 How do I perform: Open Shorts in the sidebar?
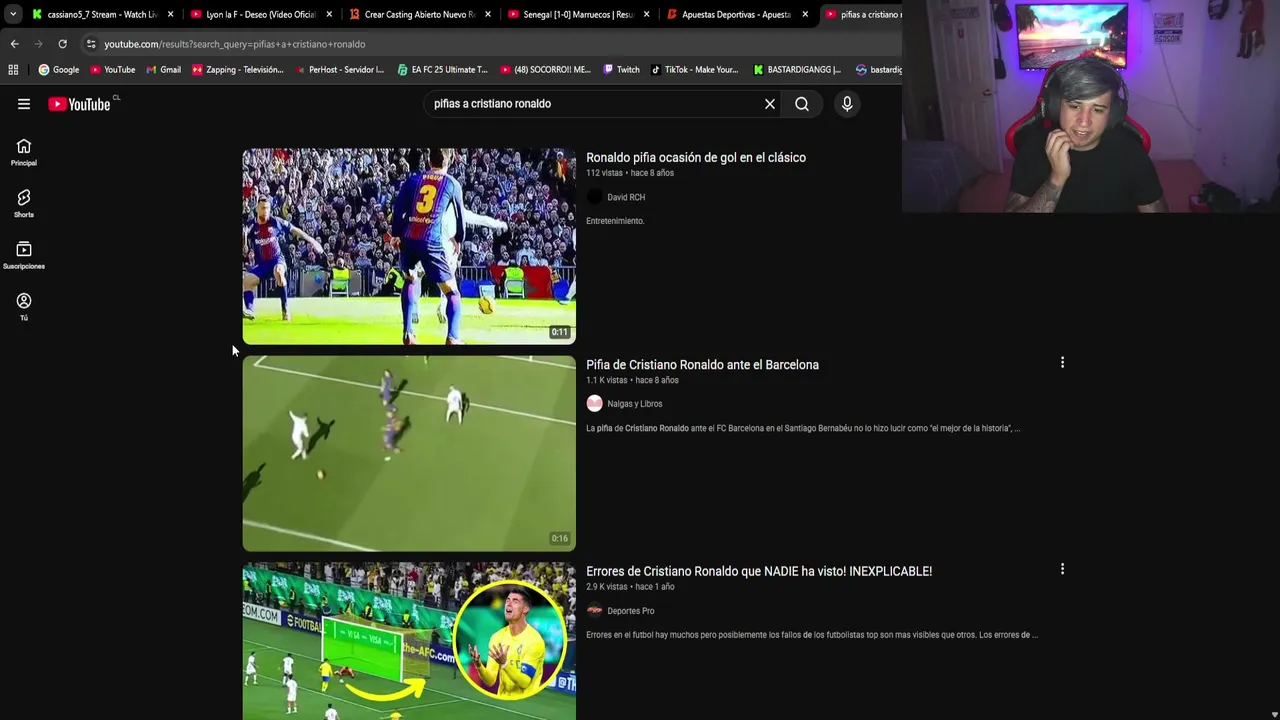[24, 204]
